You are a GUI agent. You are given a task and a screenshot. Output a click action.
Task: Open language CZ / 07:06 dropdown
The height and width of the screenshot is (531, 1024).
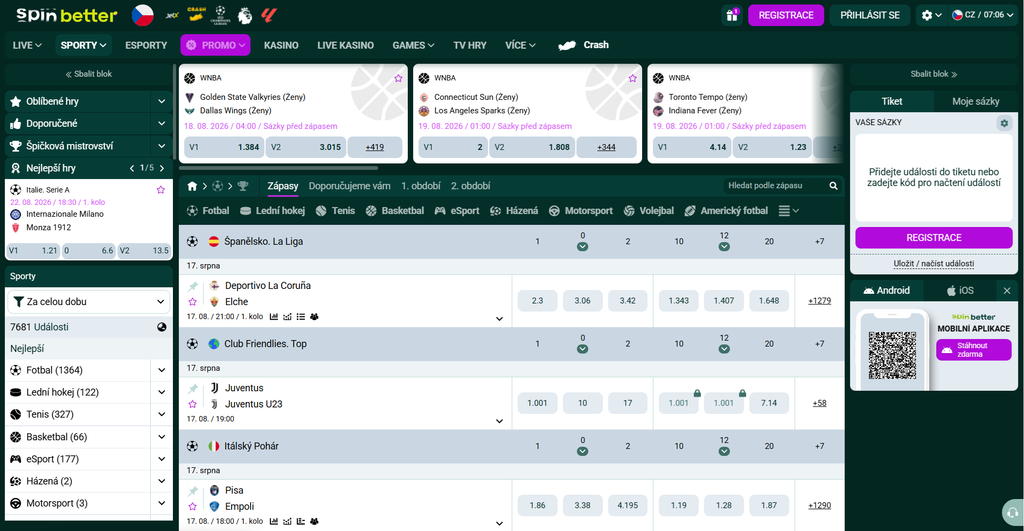(x=982, y=15)
